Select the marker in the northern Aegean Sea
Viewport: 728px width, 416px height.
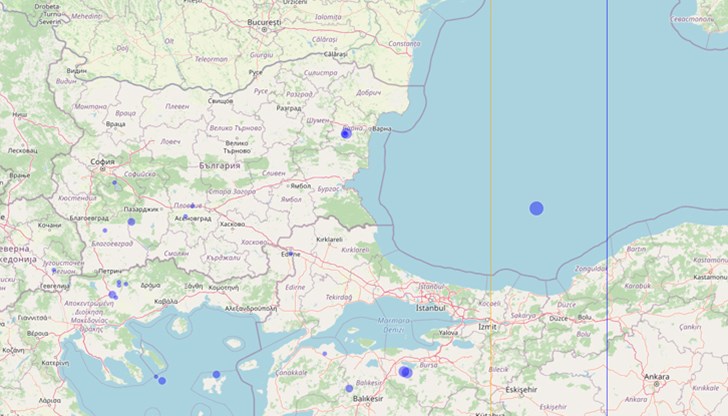[216, 375]
